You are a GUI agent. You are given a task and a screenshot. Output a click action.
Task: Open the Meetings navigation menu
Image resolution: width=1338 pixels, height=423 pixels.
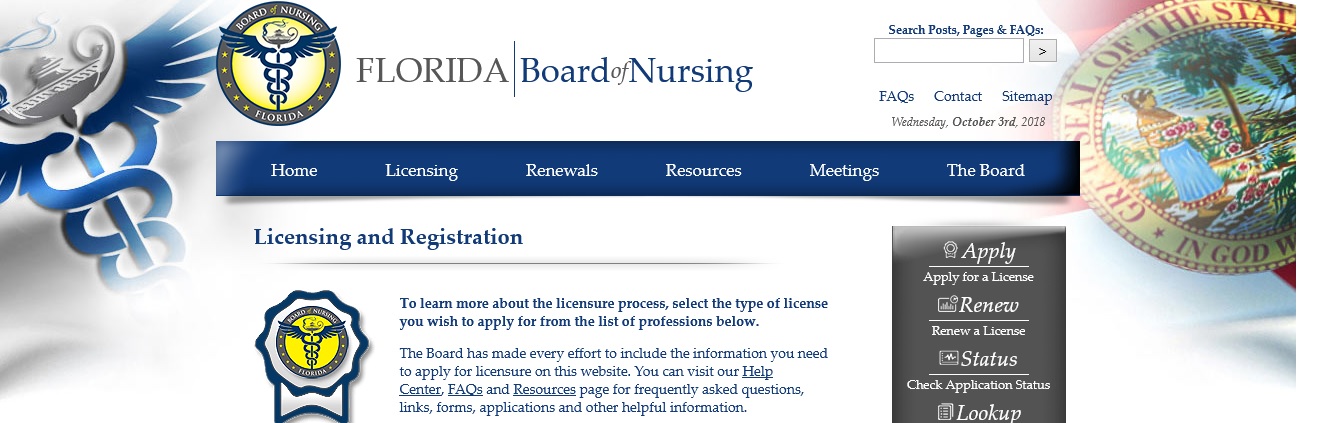pos(844,170)
